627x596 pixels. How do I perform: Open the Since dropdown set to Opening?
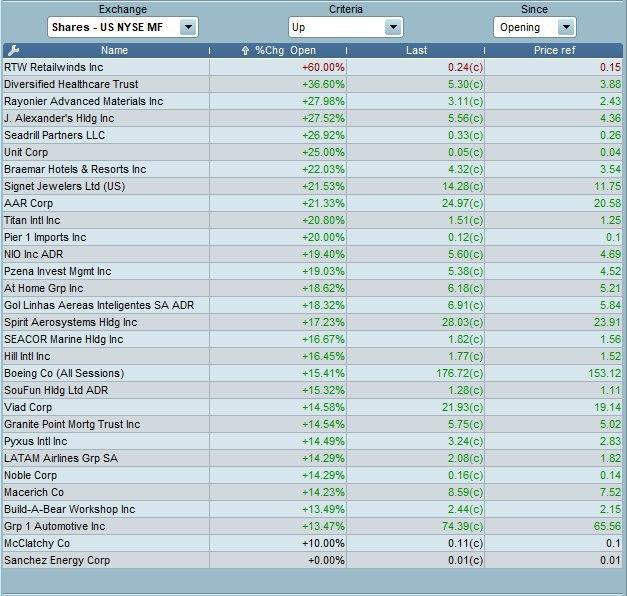pos(535,27)
